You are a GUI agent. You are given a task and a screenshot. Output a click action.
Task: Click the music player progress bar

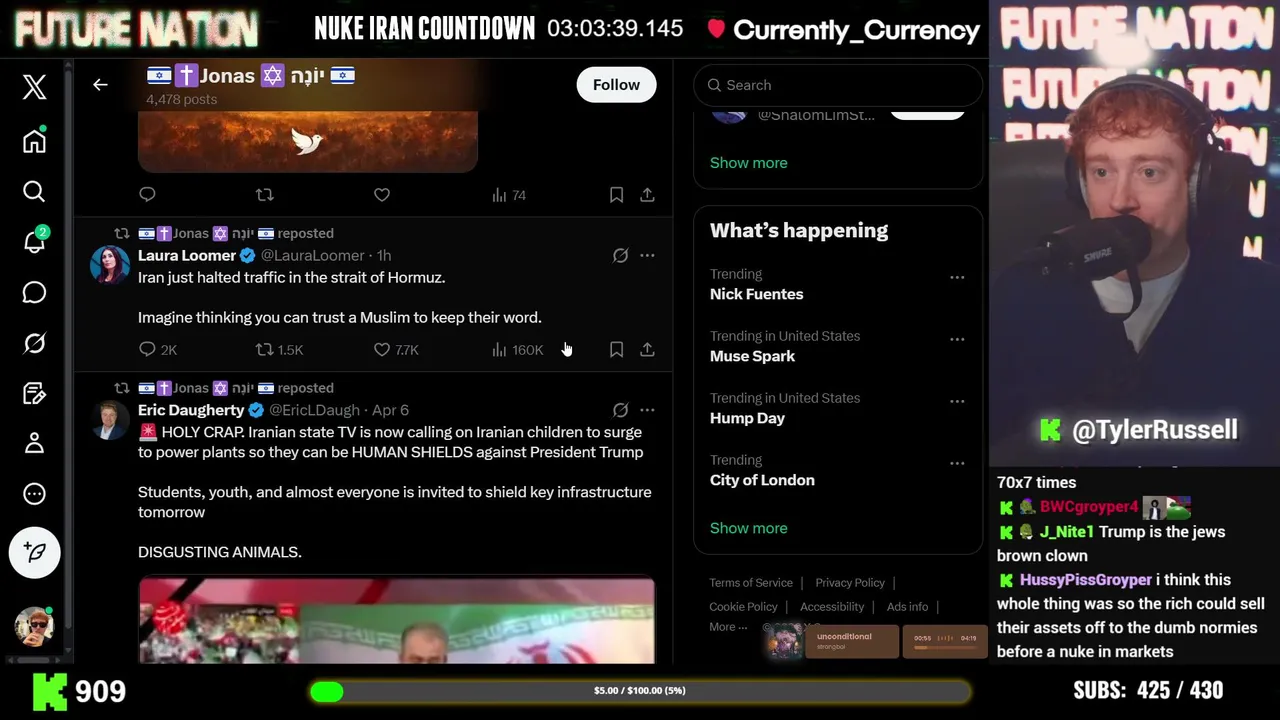[x=945, y=648]
